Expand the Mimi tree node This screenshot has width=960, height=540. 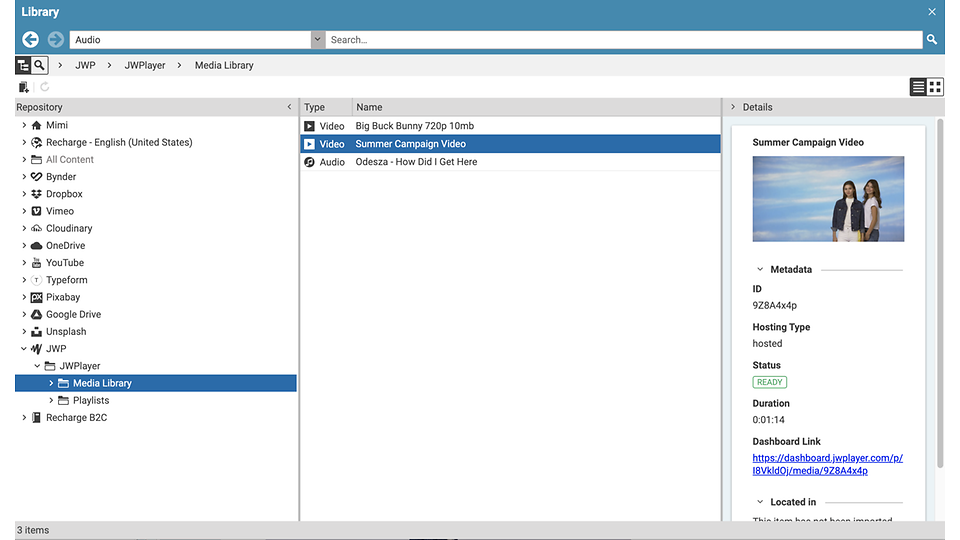pos(24,125)
